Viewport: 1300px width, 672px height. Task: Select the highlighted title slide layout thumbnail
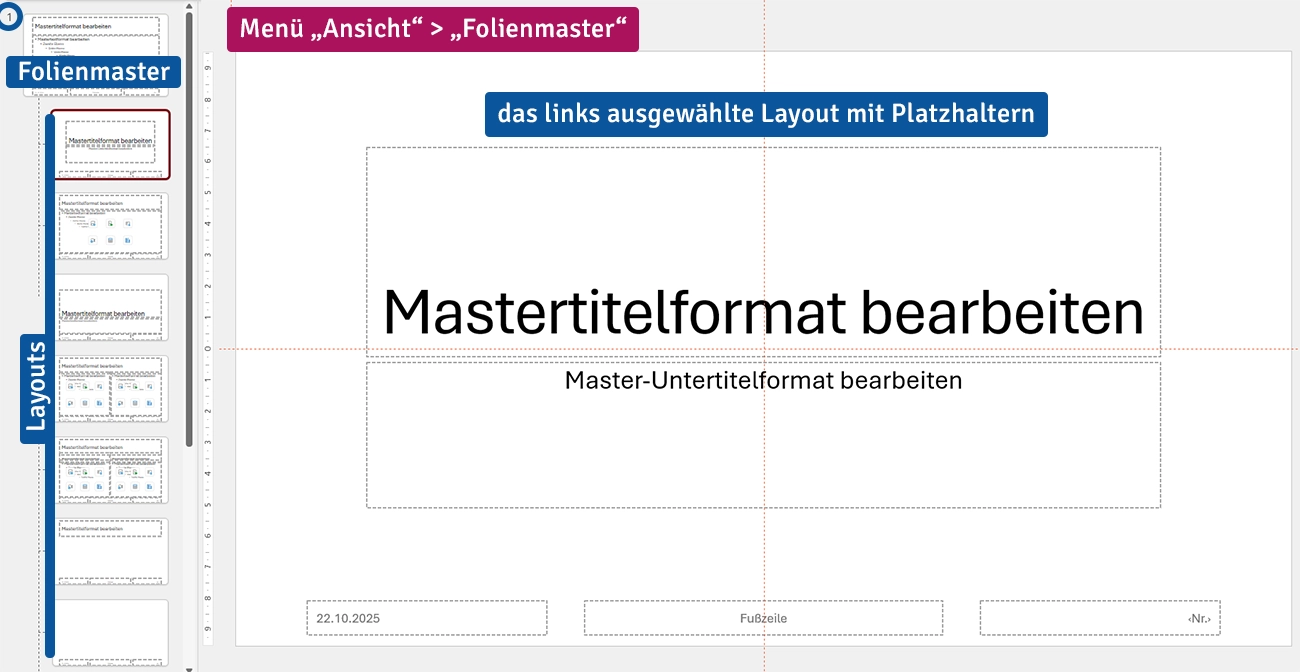(110, 144)
